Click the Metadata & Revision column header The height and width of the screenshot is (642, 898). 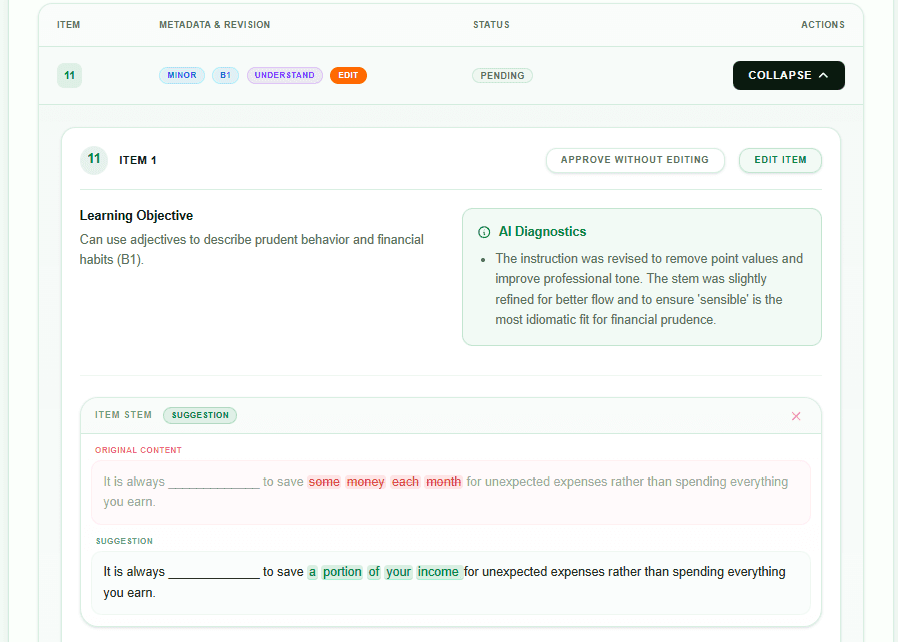tap(214, 25)
